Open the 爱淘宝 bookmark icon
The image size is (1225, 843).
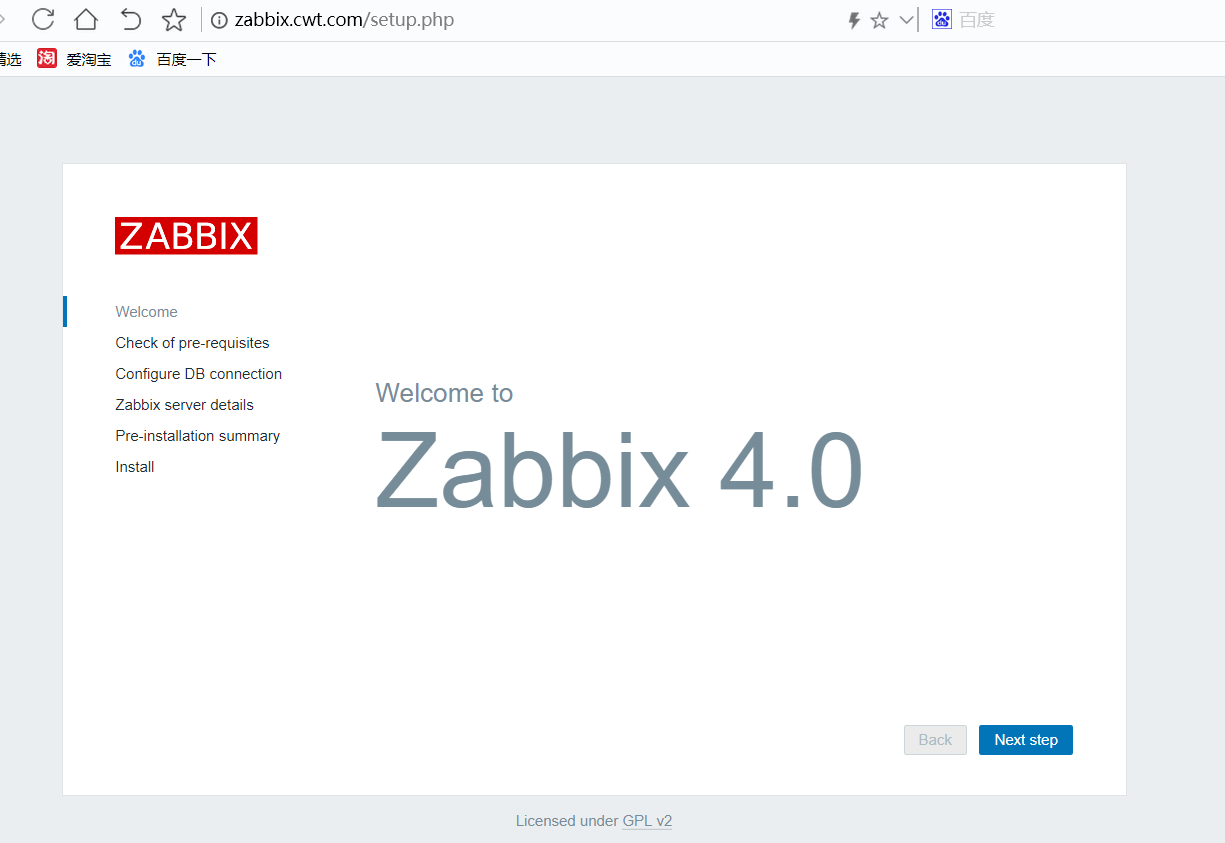click(47, 58)
